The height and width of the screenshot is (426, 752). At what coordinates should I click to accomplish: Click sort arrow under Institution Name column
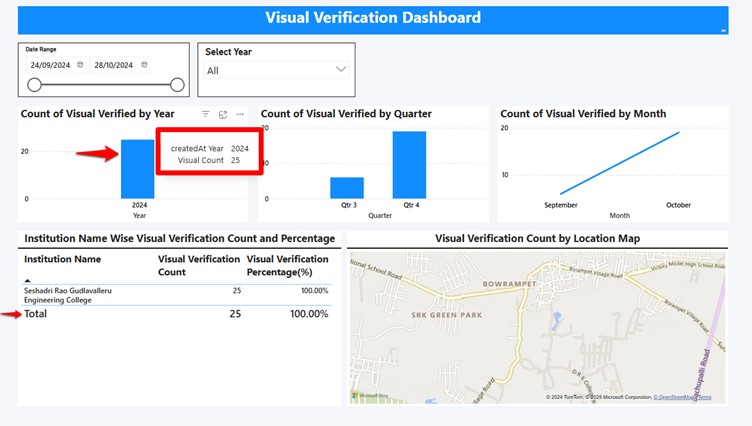point(27,281)
